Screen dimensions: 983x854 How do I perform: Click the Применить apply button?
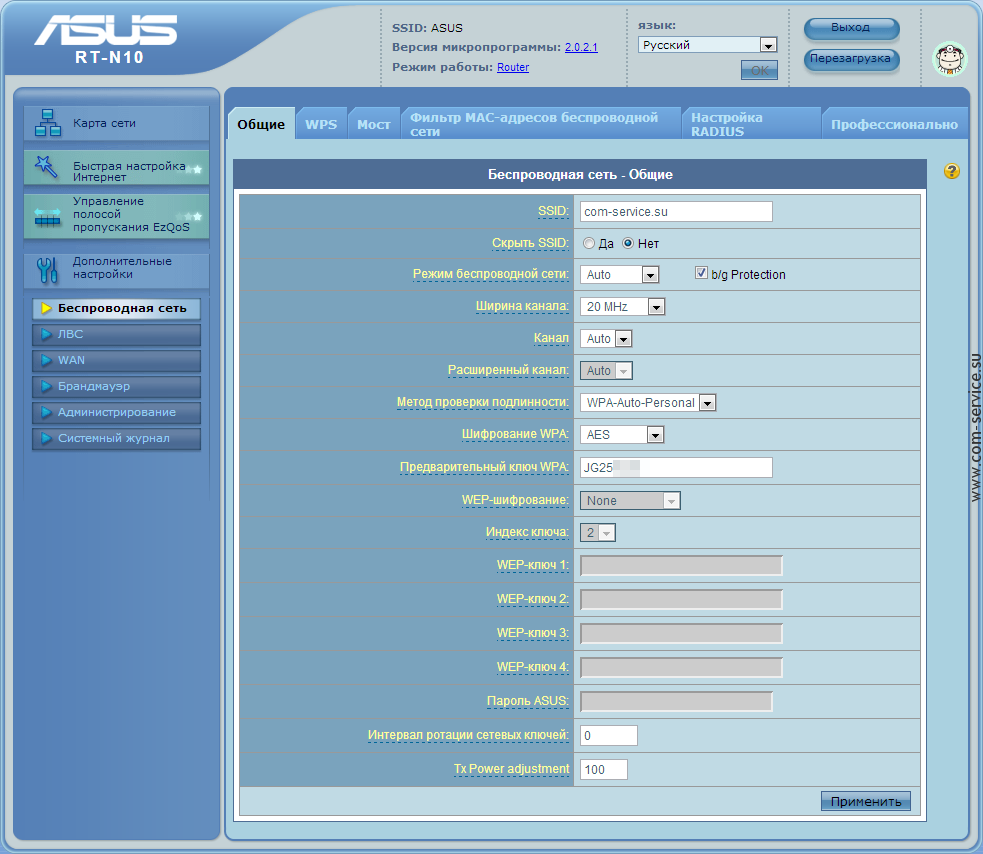coord(865,801)
